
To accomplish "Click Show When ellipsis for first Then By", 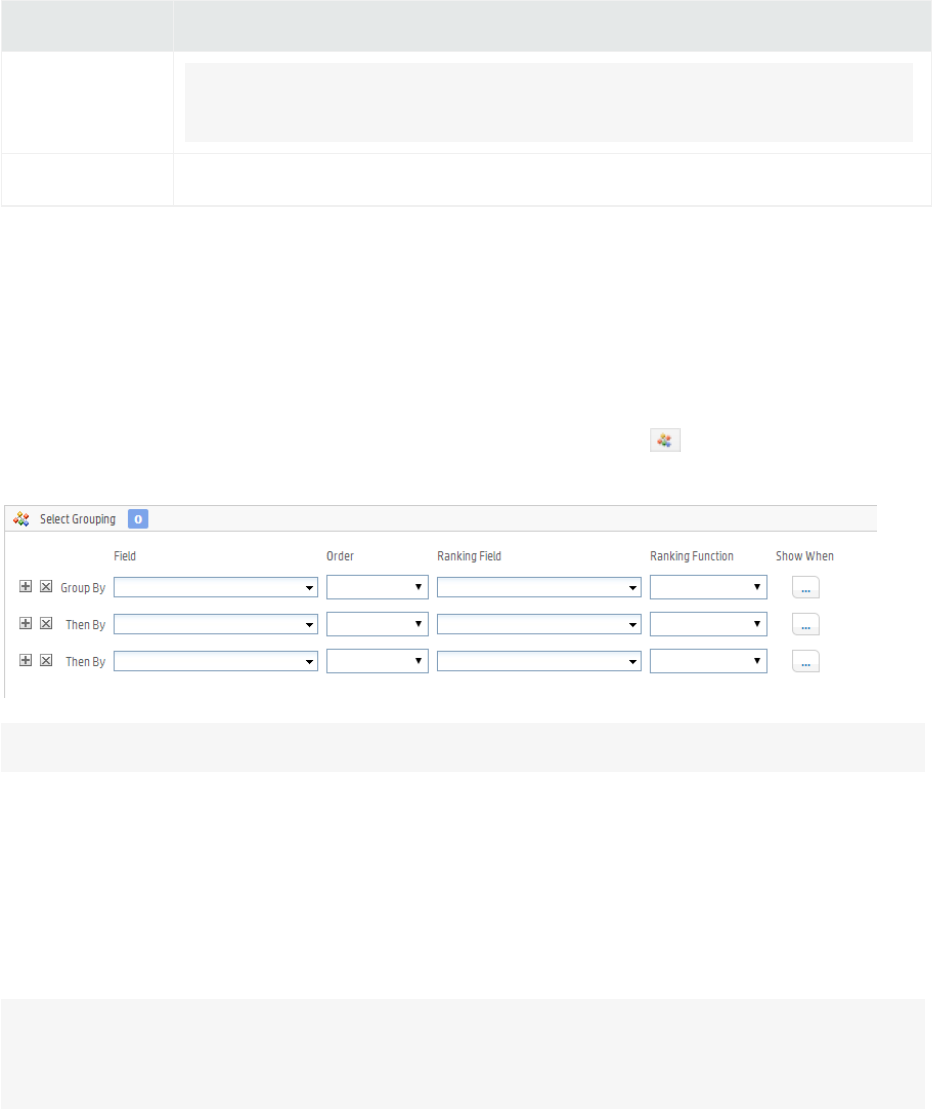I will (x=806, y=625).
